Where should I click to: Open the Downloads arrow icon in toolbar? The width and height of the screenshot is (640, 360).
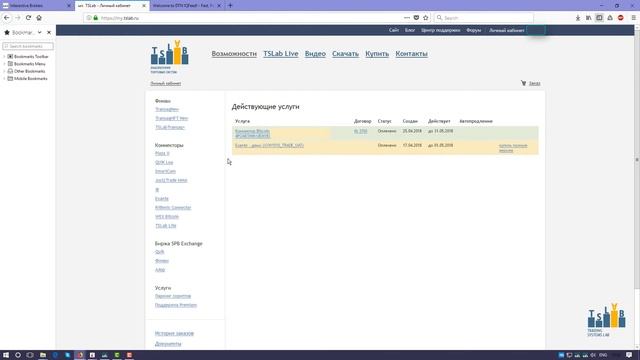[x=578, y=18]
